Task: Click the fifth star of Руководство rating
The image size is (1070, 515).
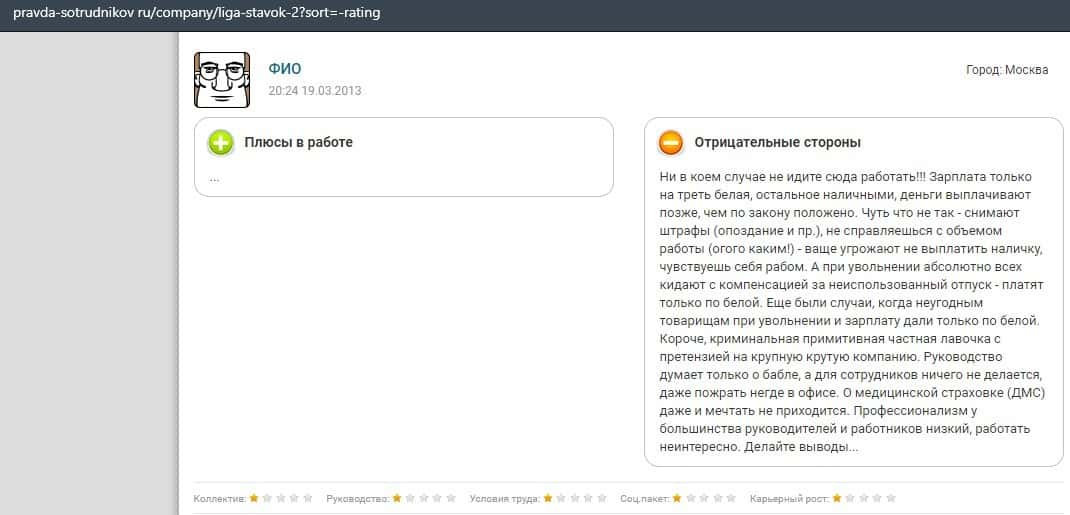Action: pyautogui.click(x=451, y=497)
